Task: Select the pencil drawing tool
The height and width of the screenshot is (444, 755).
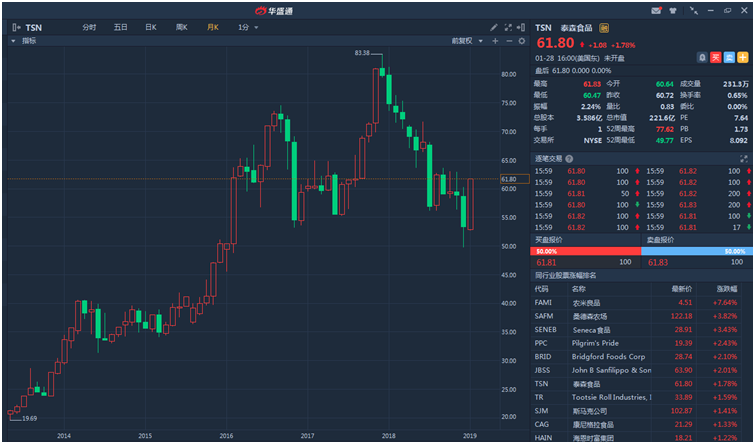Action: tap(494, 27)
